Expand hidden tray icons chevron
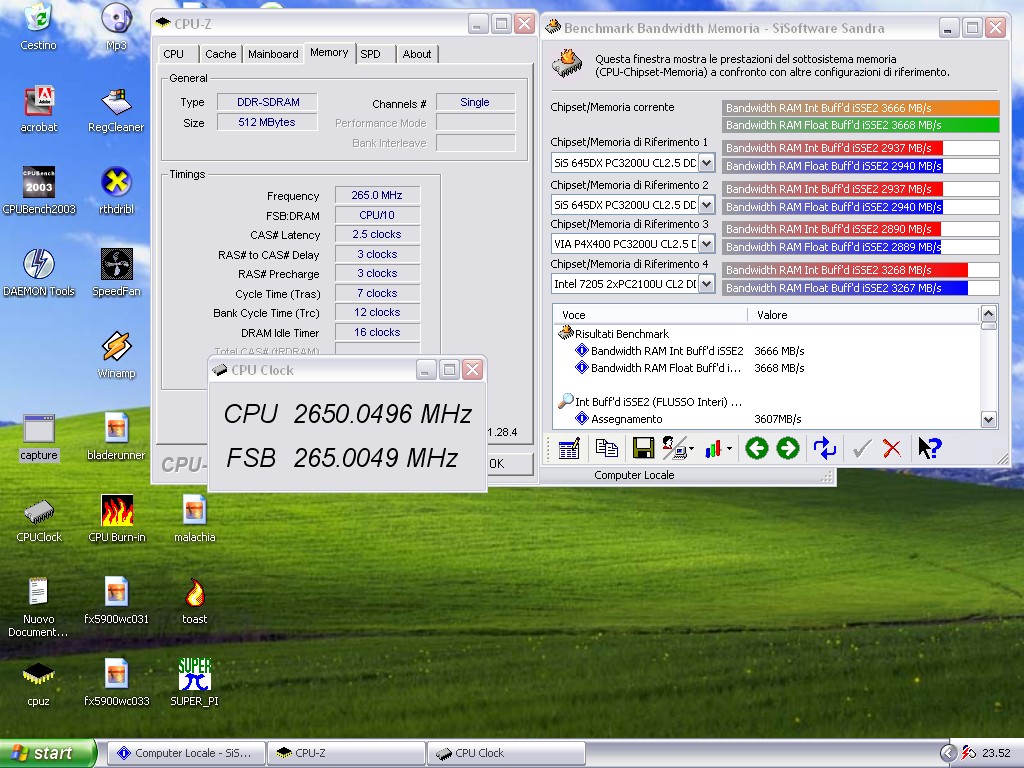 949,753
